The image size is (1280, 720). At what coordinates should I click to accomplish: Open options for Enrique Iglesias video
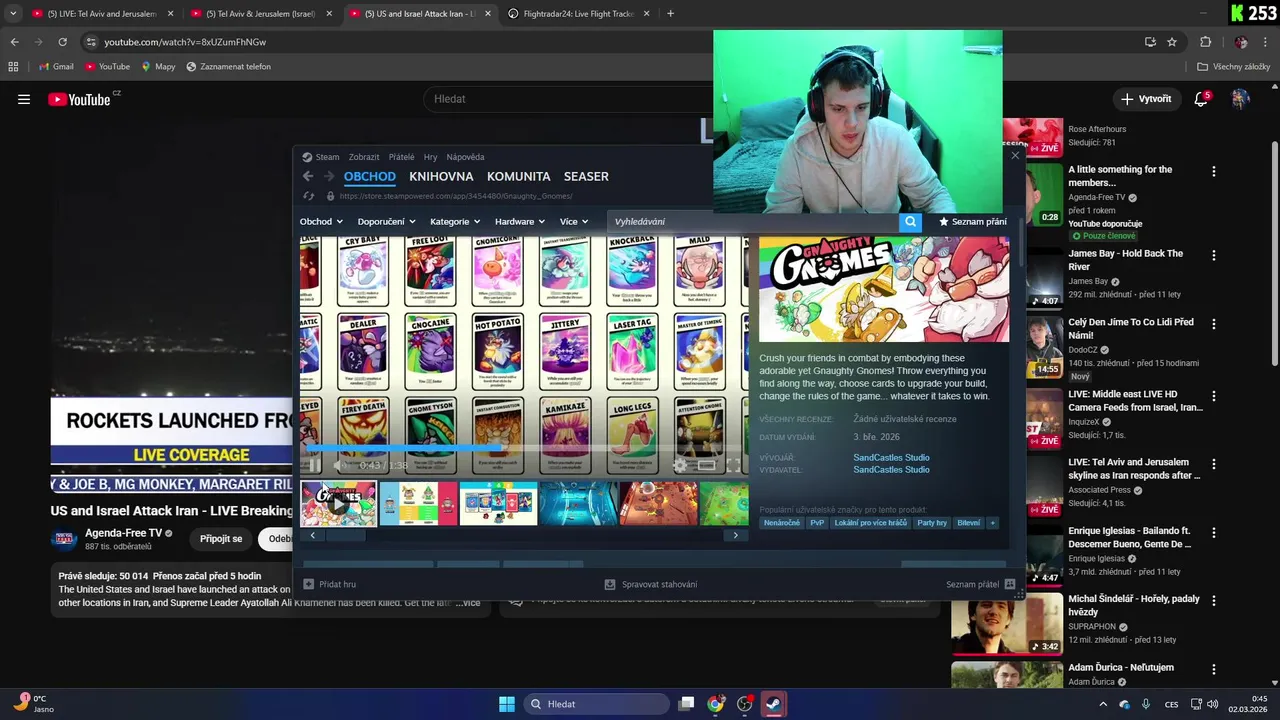pyautogui.click(x=1214, y=532)
